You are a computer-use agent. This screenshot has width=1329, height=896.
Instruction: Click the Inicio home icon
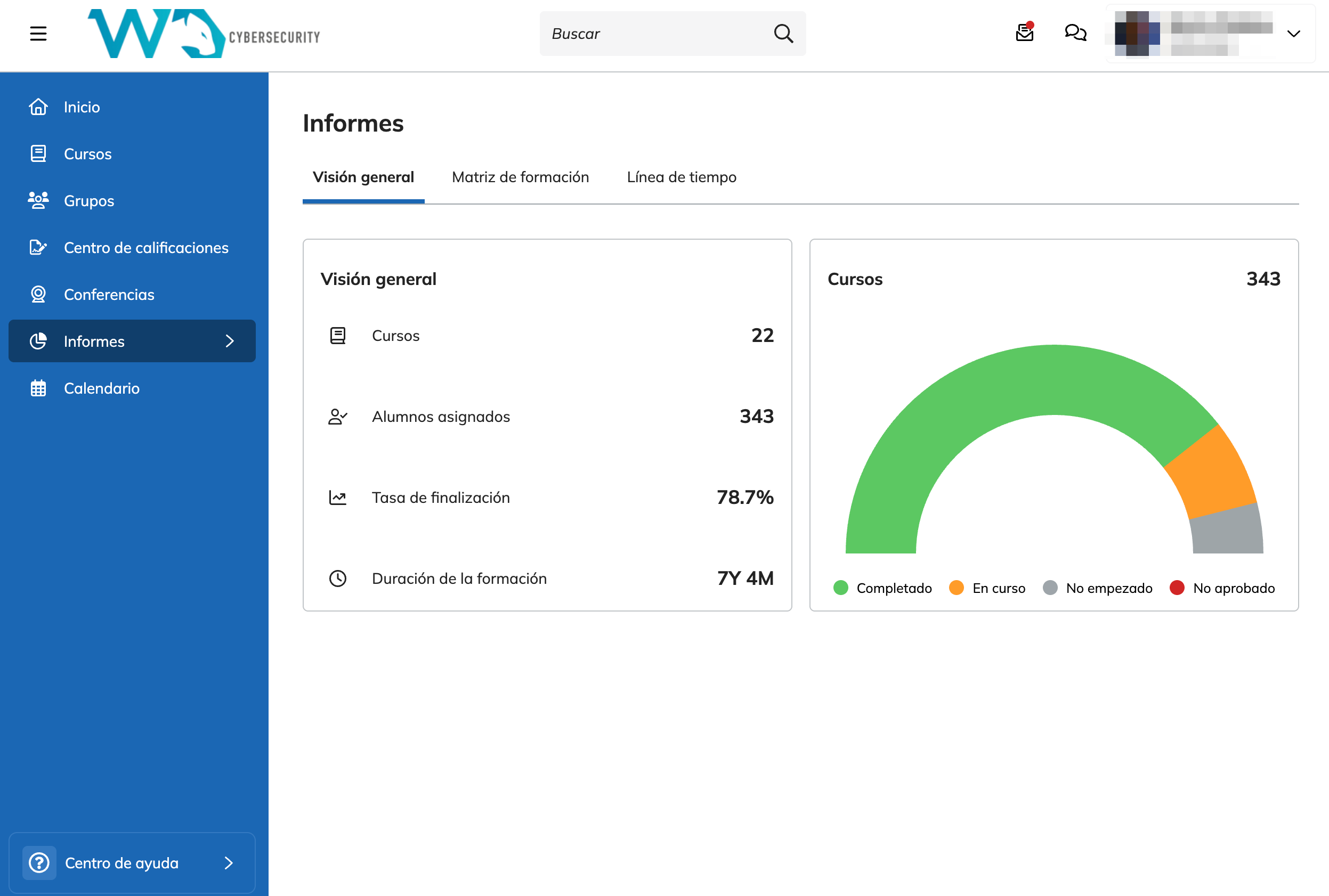38,107
